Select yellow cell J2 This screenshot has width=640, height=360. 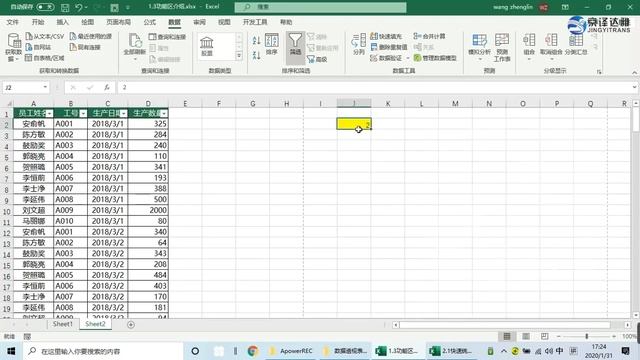(354, 123)
